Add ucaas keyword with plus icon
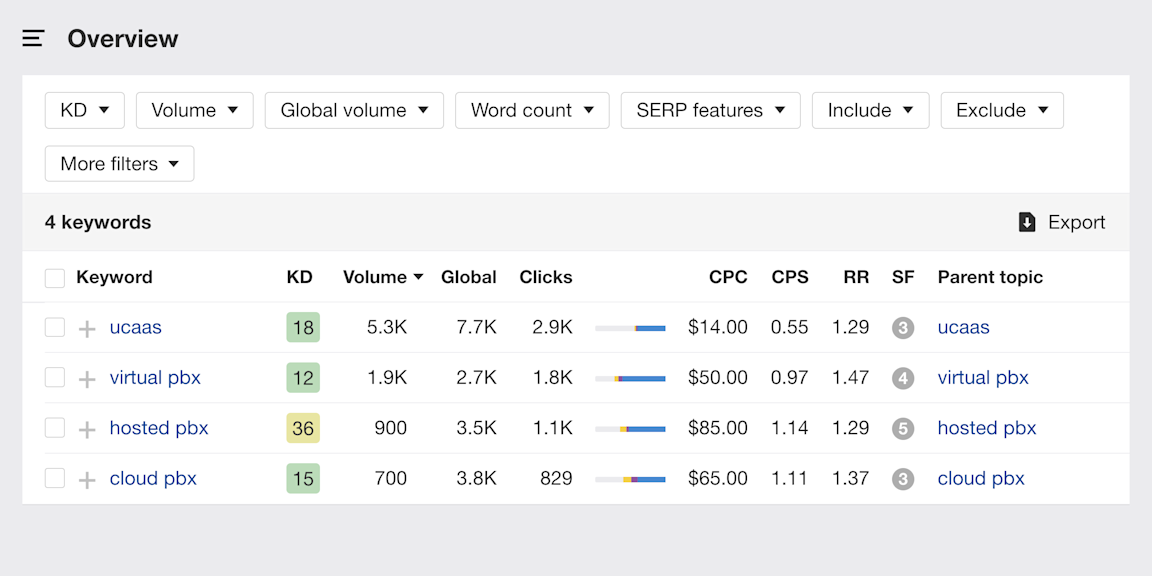1152x576 pixels. (x=87, y=328)
